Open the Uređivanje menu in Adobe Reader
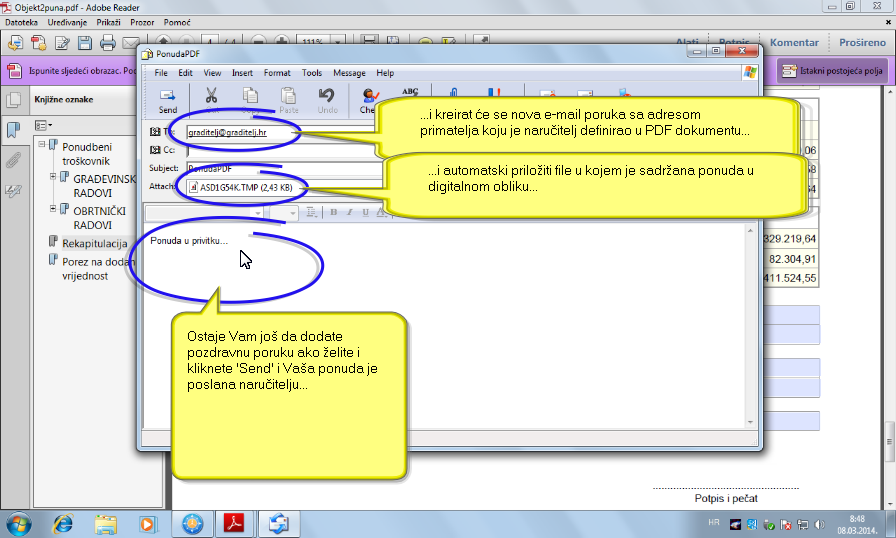This screenshot has width=896, height=538. tap(67, 22)
